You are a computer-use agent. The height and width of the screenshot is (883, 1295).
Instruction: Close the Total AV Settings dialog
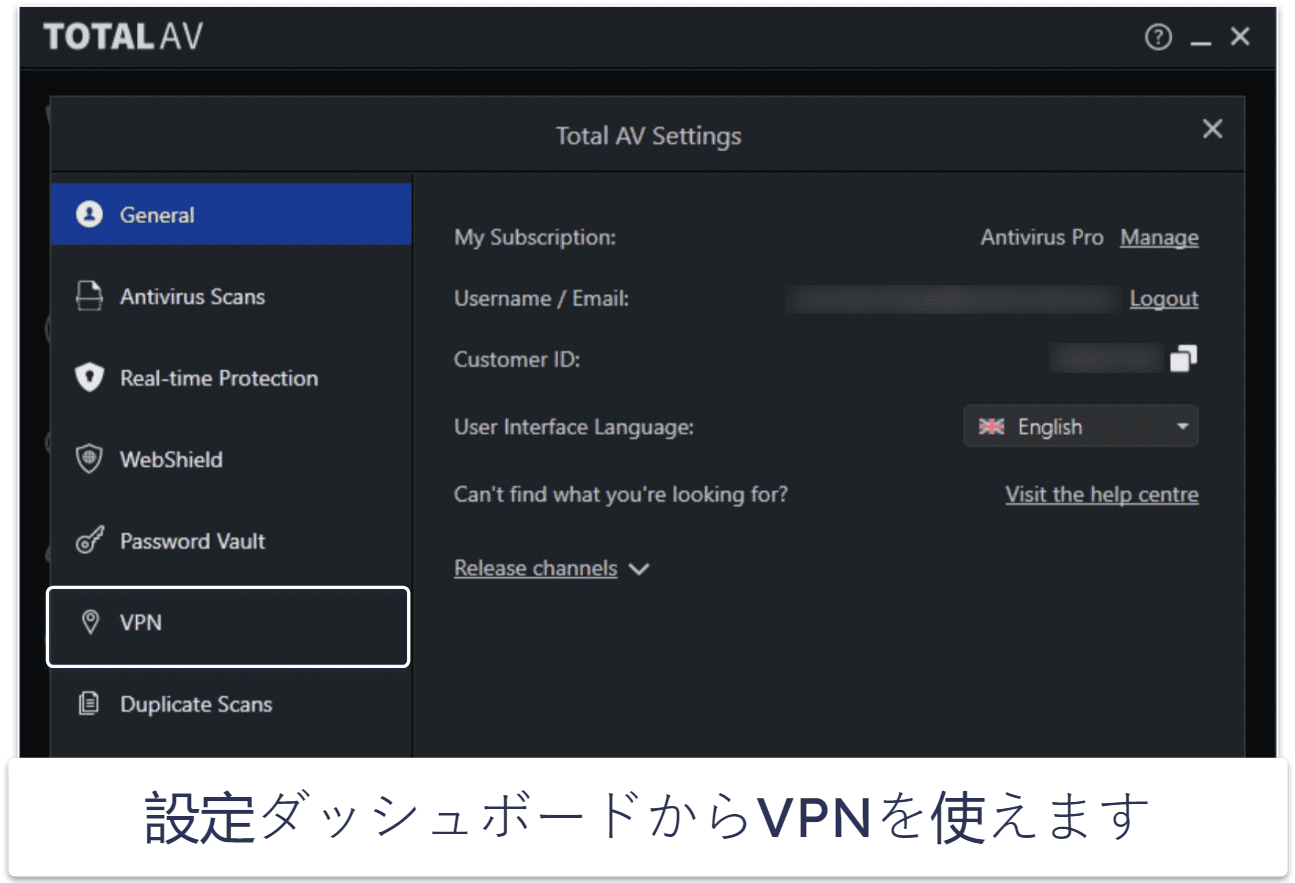(x=1212, y=129)
